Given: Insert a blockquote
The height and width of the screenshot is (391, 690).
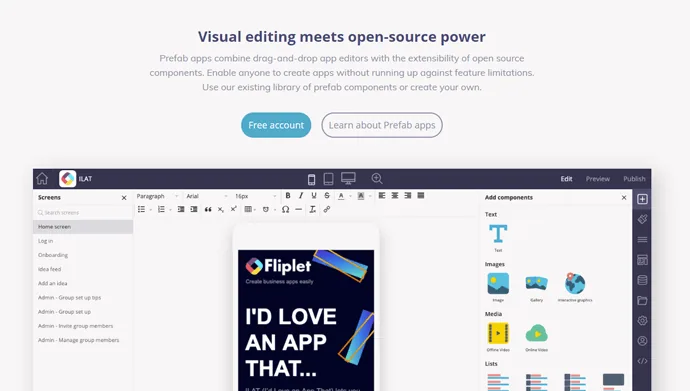Looking at the screenshot, I should tap(208, 209).
